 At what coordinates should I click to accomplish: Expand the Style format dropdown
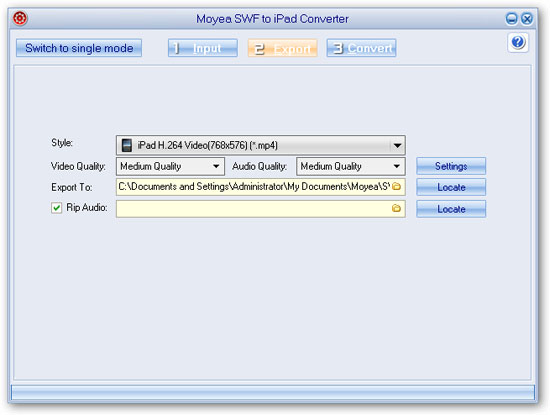[397, 145]
